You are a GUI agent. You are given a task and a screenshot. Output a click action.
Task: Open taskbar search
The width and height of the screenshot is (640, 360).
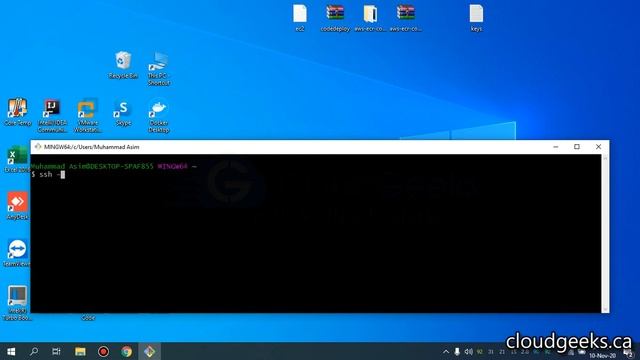point(34,351)
